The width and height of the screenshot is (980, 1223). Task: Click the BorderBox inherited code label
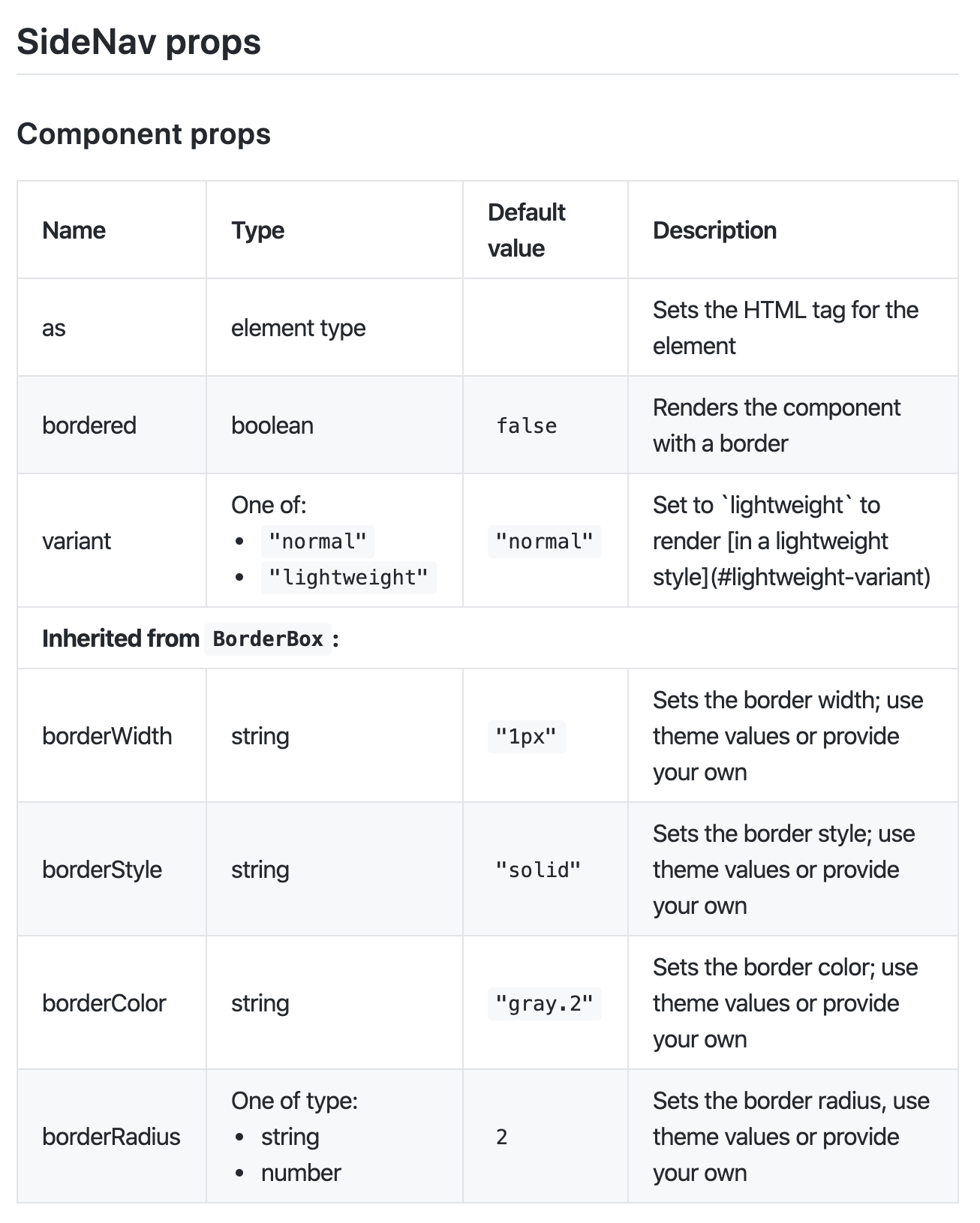click(x=268, y=639)
